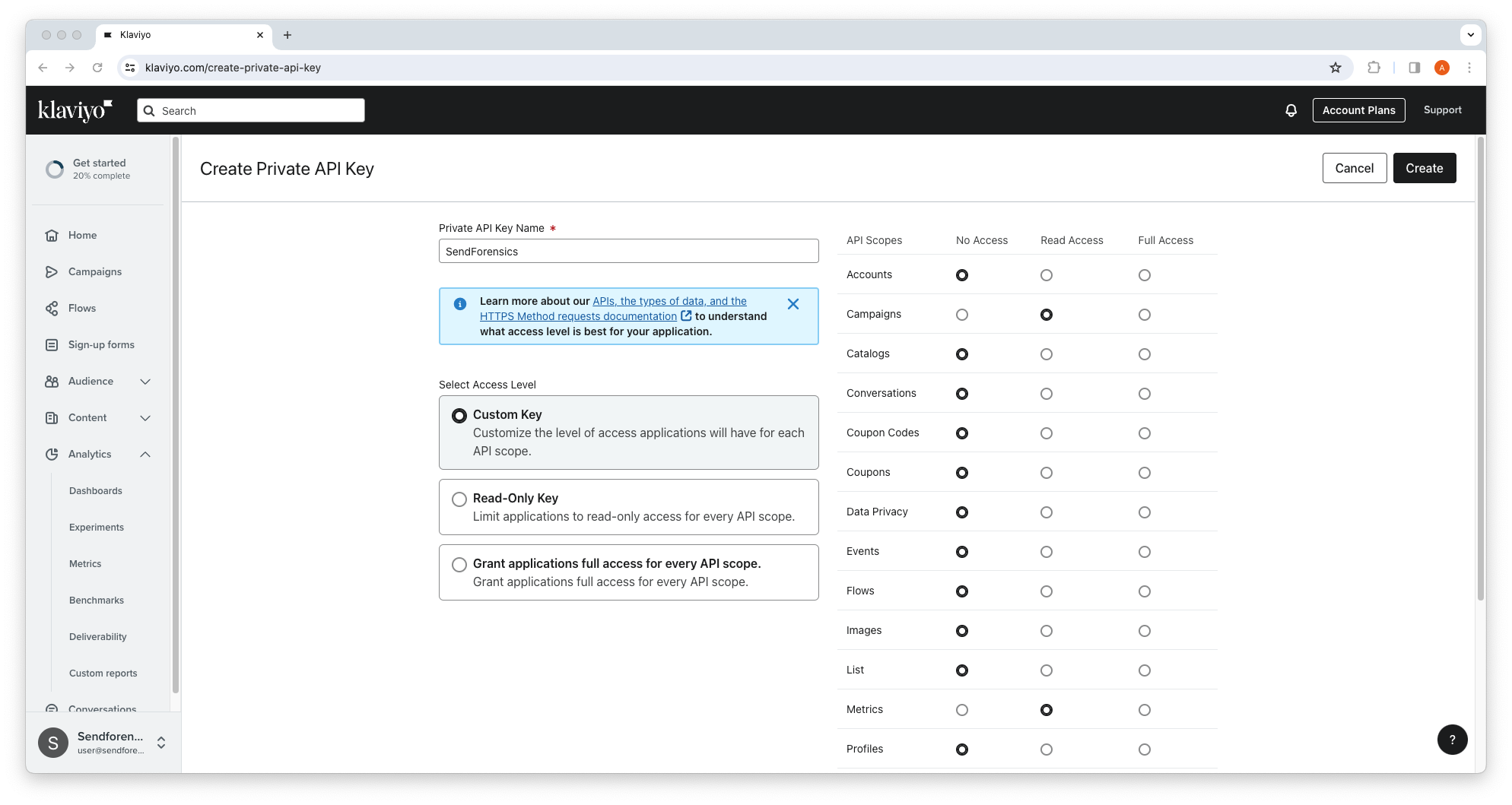Set Profiles scope to Read Access
The height and width of the screenshot is (805, 1512).
[x=1047, y=750]
